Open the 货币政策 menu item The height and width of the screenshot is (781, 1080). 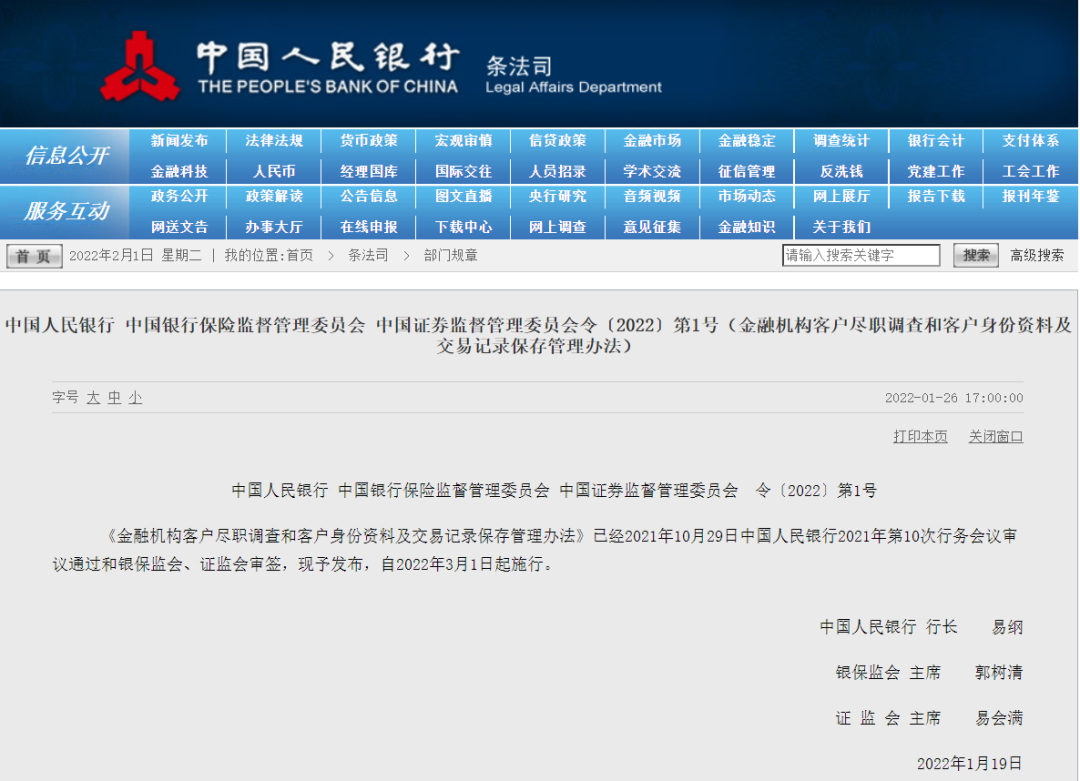tap(368, 140)
